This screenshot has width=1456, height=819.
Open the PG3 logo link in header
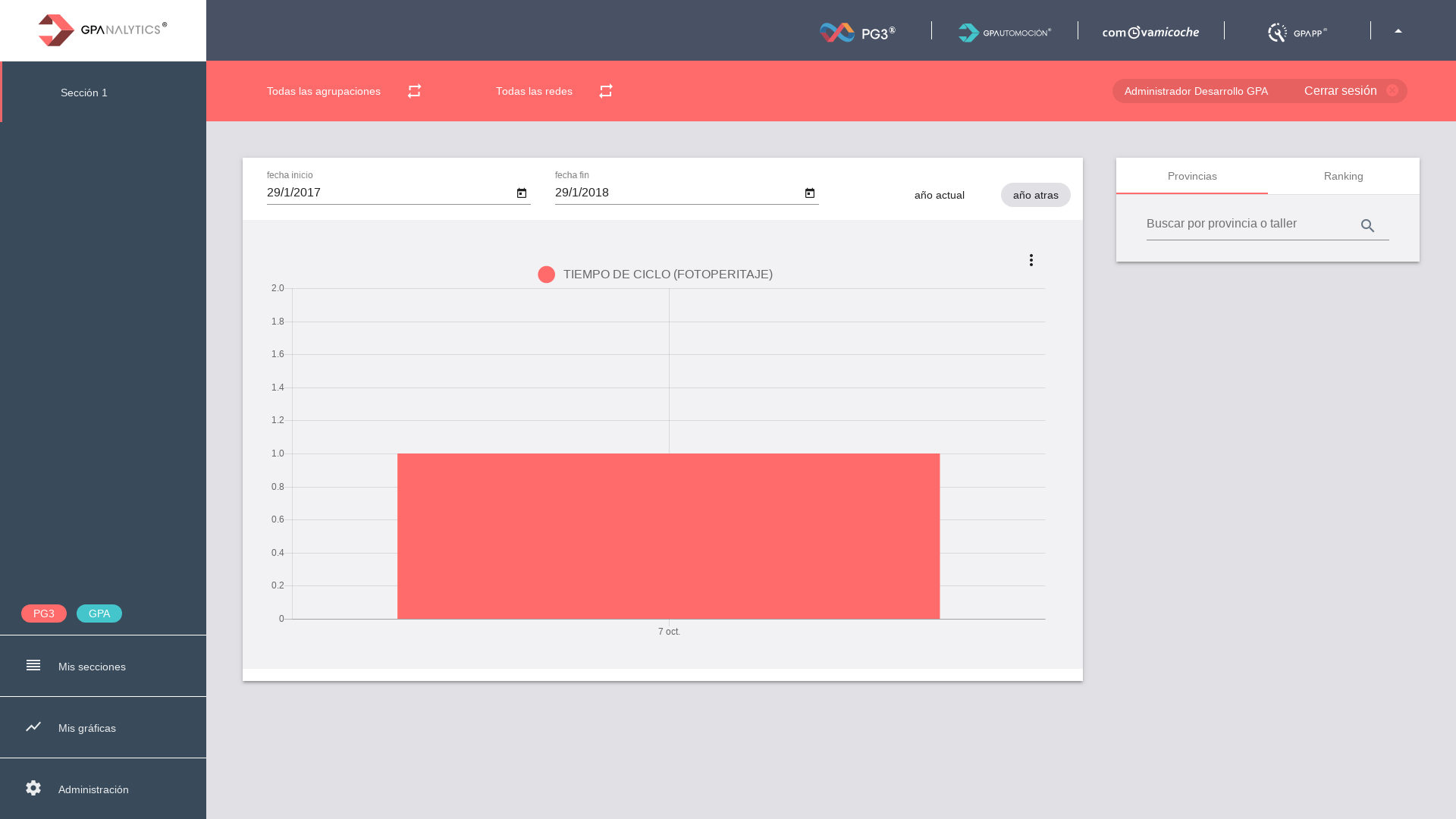[858, 32]
